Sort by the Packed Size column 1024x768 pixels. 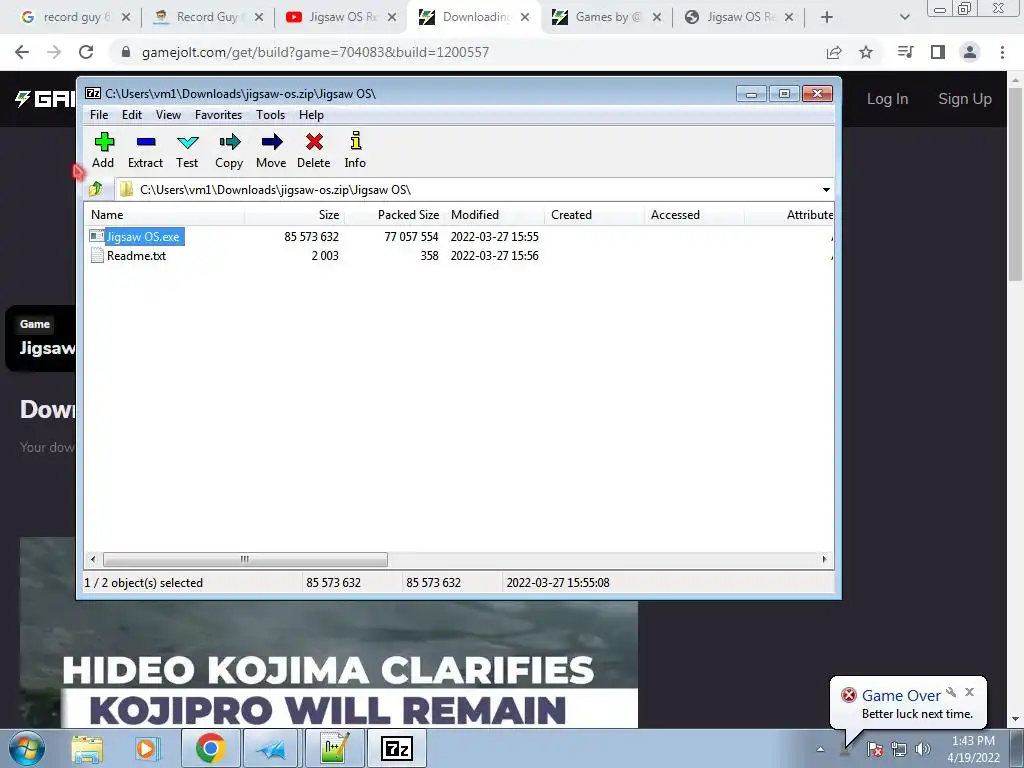click(x=394, y=215)
